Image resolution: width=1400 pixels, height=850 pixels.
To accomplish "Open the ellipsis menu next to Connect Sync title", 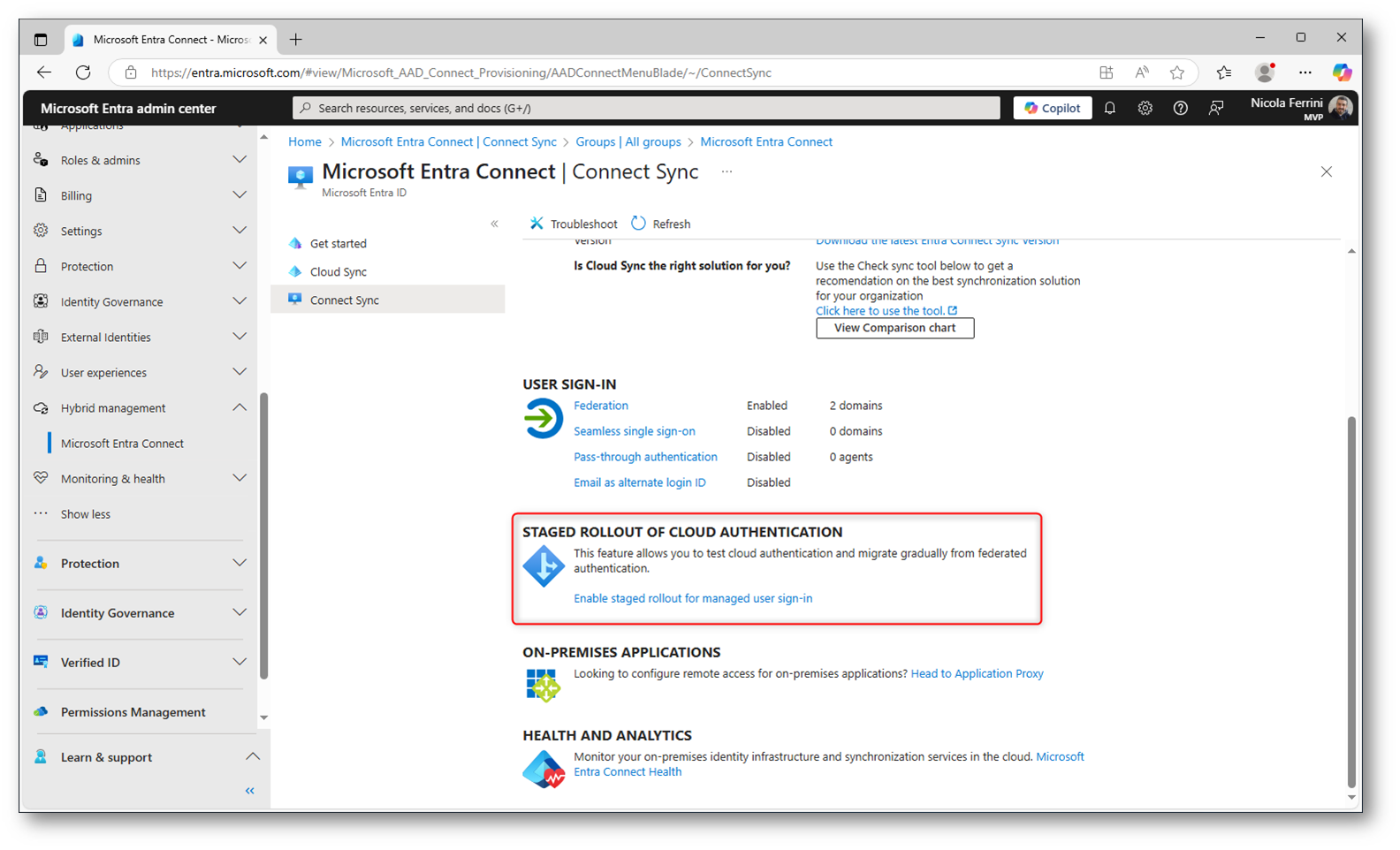I will 727,171.
